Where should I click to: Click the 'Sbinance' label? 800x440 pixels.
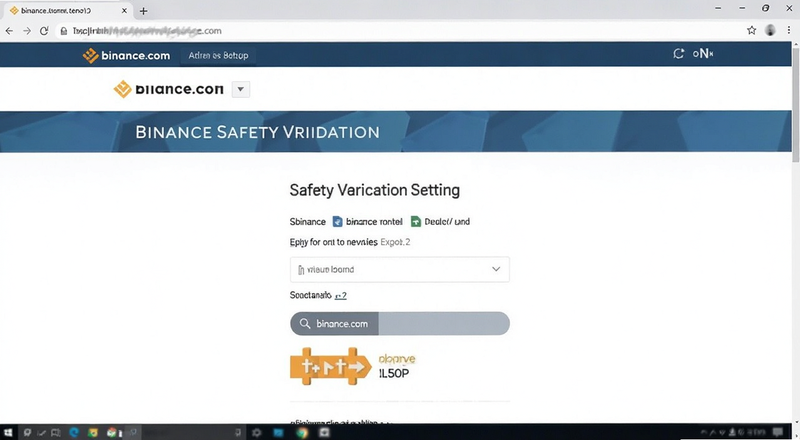(308, 222)
